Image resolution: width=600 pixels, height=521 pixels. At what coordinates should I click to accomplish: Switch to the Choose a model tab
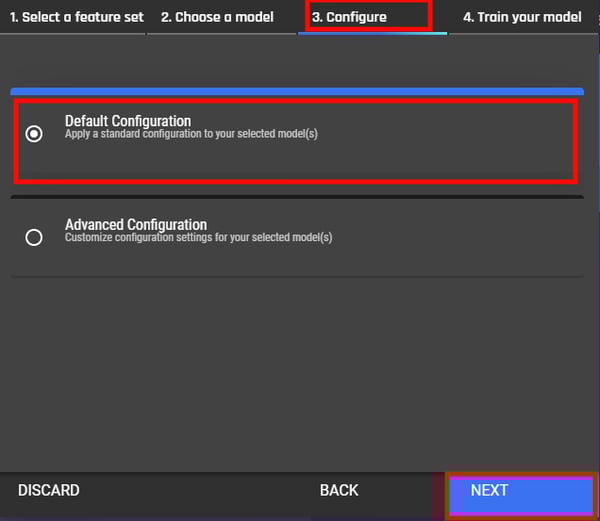click(x=217, y=17)
